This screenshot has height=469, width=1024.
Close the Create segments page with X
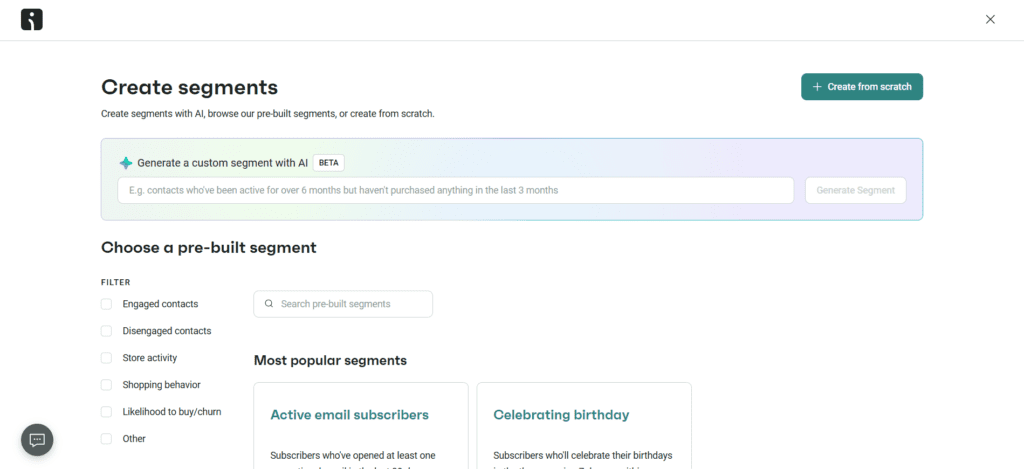(x=990, y=19)
